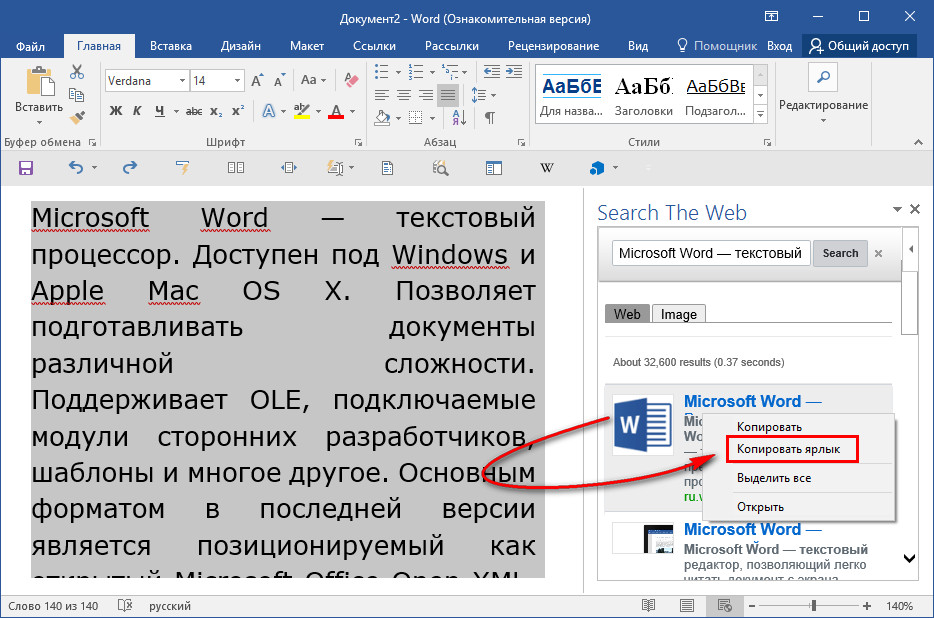
Task: Switch to the Вставка ribbon tab
Action: coord(170,46)
